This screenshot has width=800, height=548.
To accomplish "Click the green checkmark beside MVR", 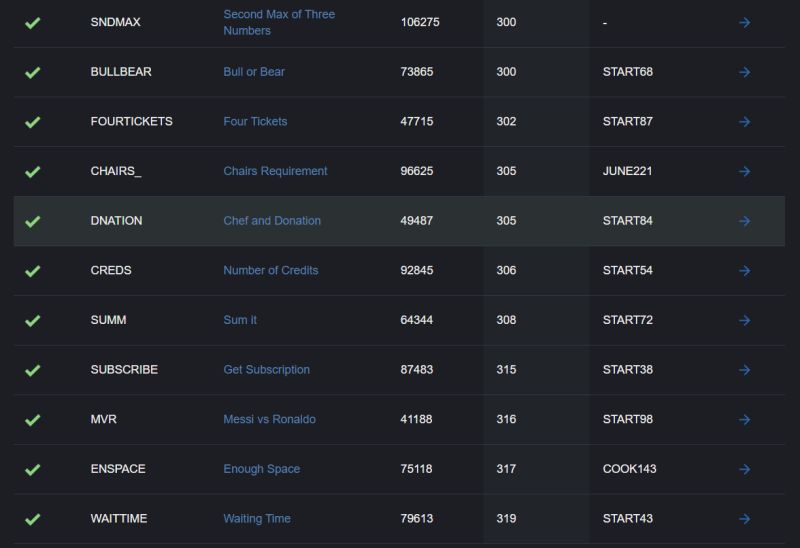I will [32, 420].
